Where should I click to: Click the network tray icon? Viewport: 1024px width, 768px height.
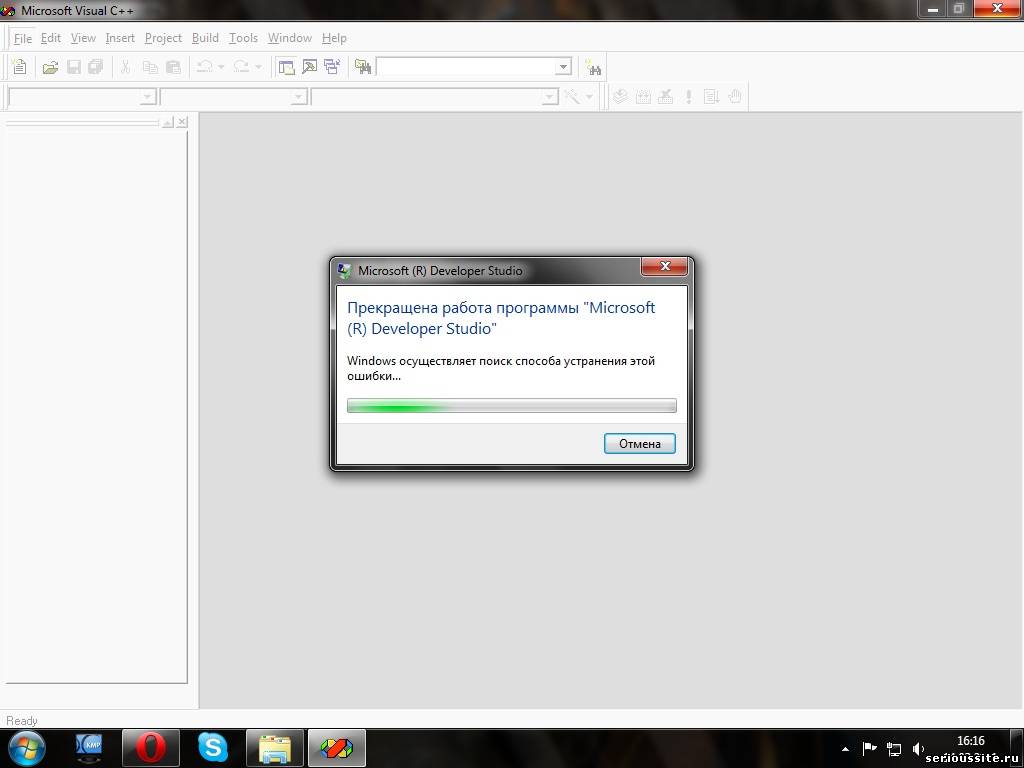893,748
